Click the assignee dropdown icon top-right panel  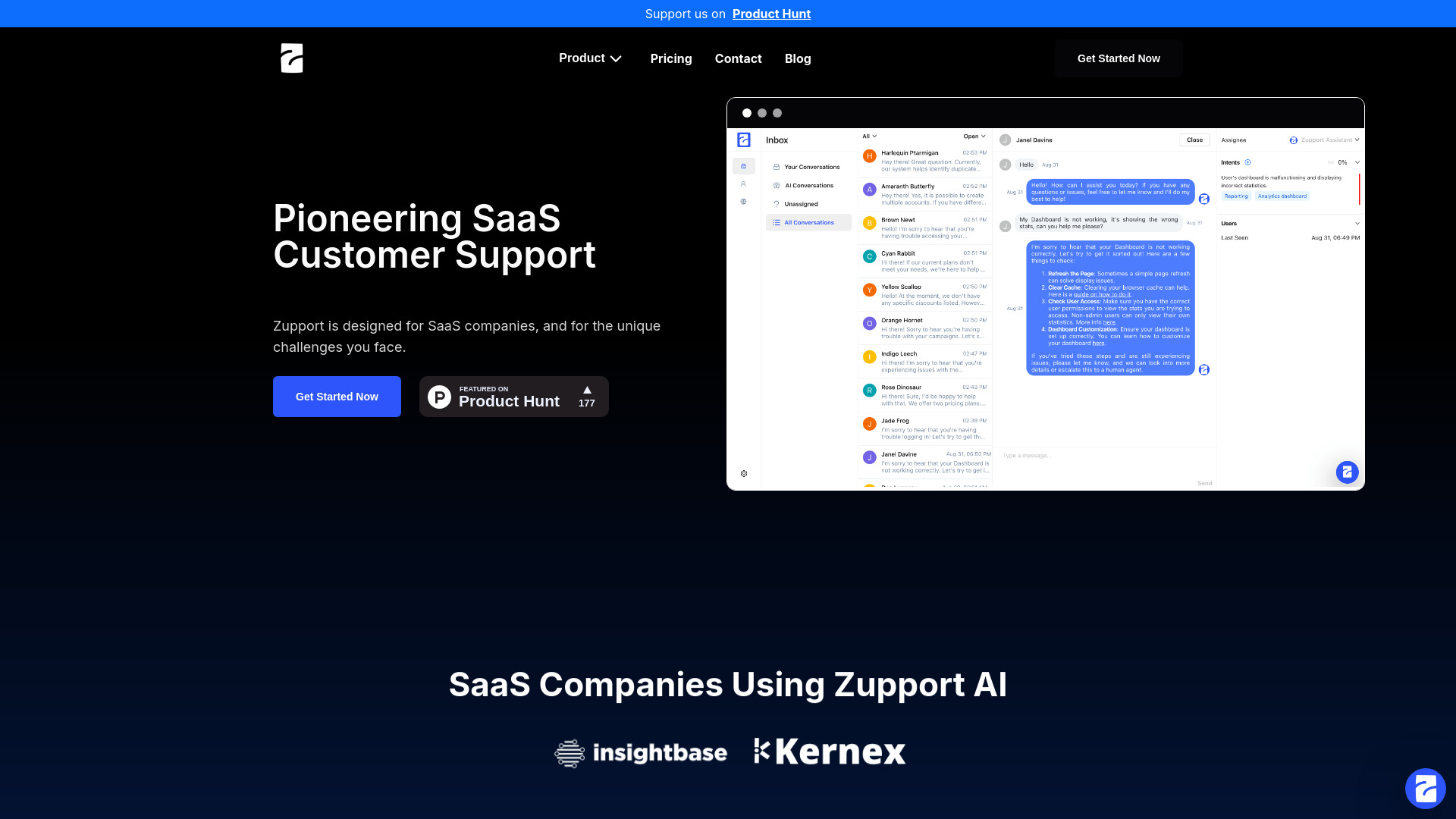point(1357,140)
